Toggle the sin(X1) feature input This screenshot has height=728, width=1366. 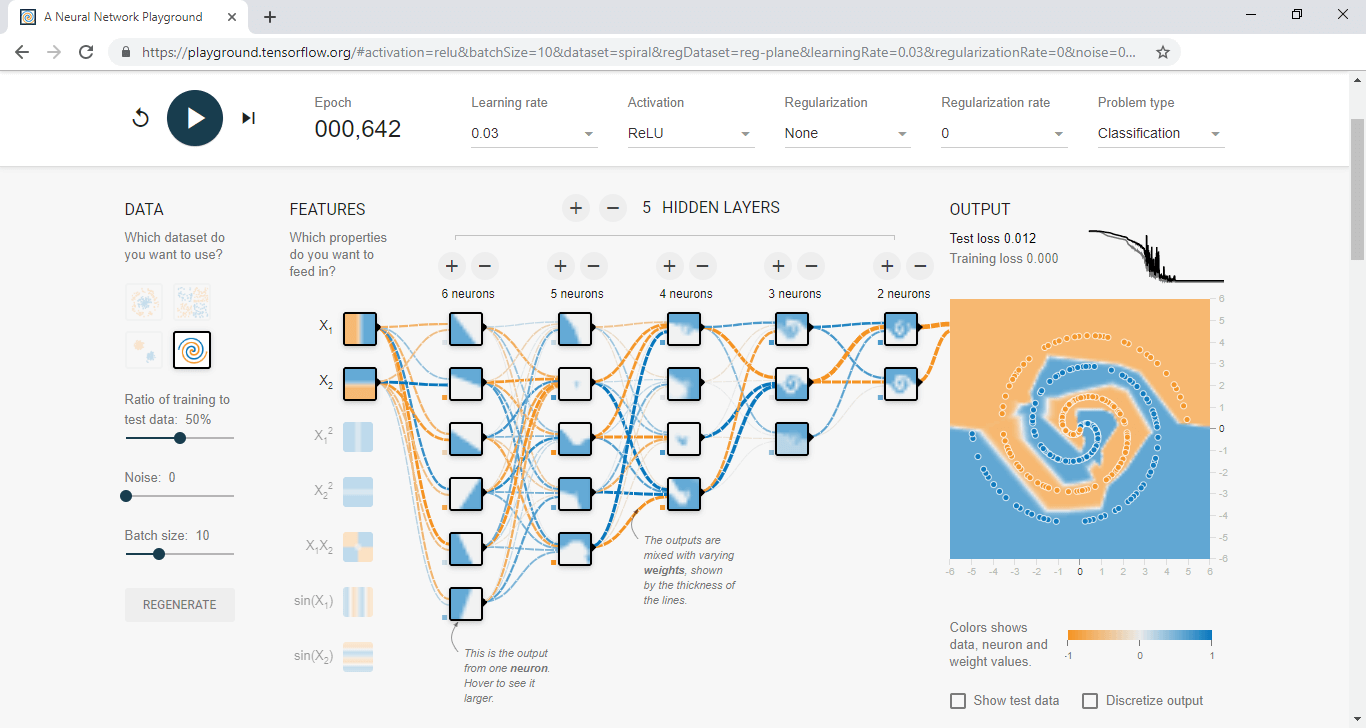click(x=358, y=601)
